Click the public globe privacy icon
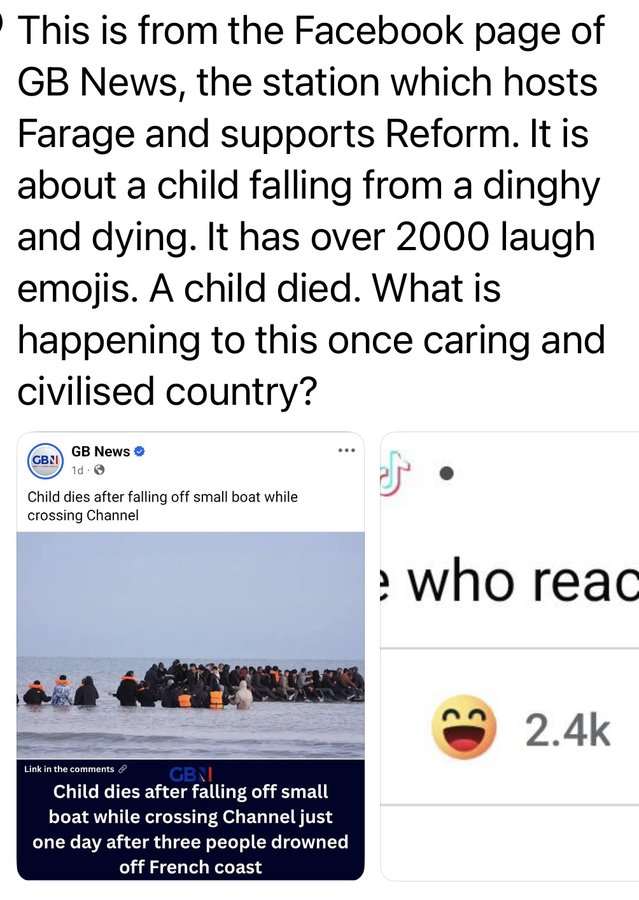 pyautogui.click(x=99, y=471)
